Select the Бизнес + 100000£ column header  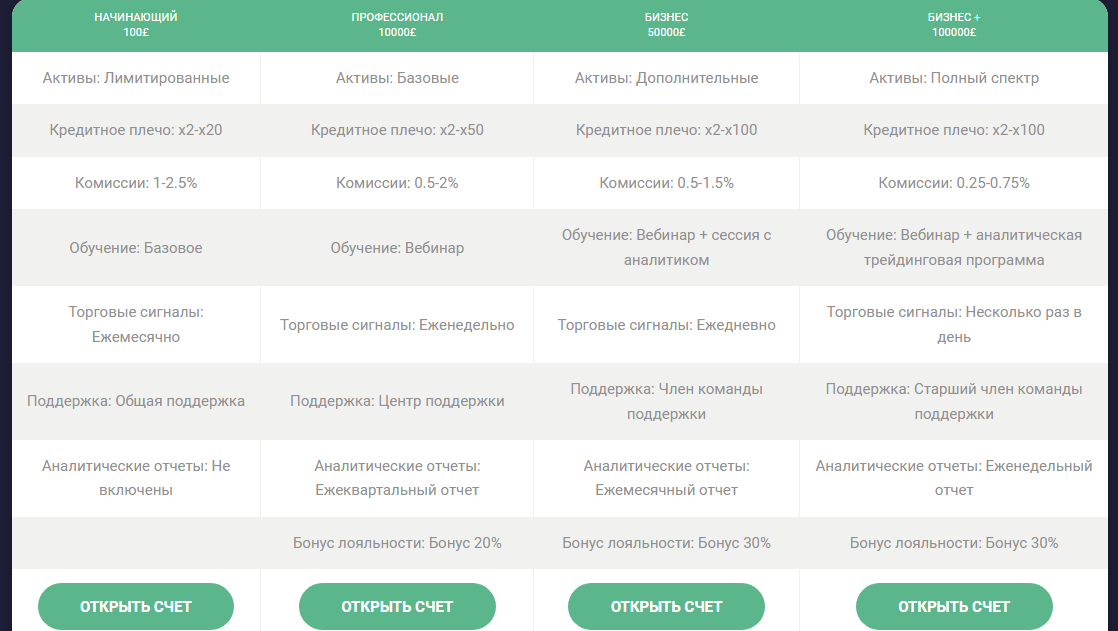coord(954,24)
